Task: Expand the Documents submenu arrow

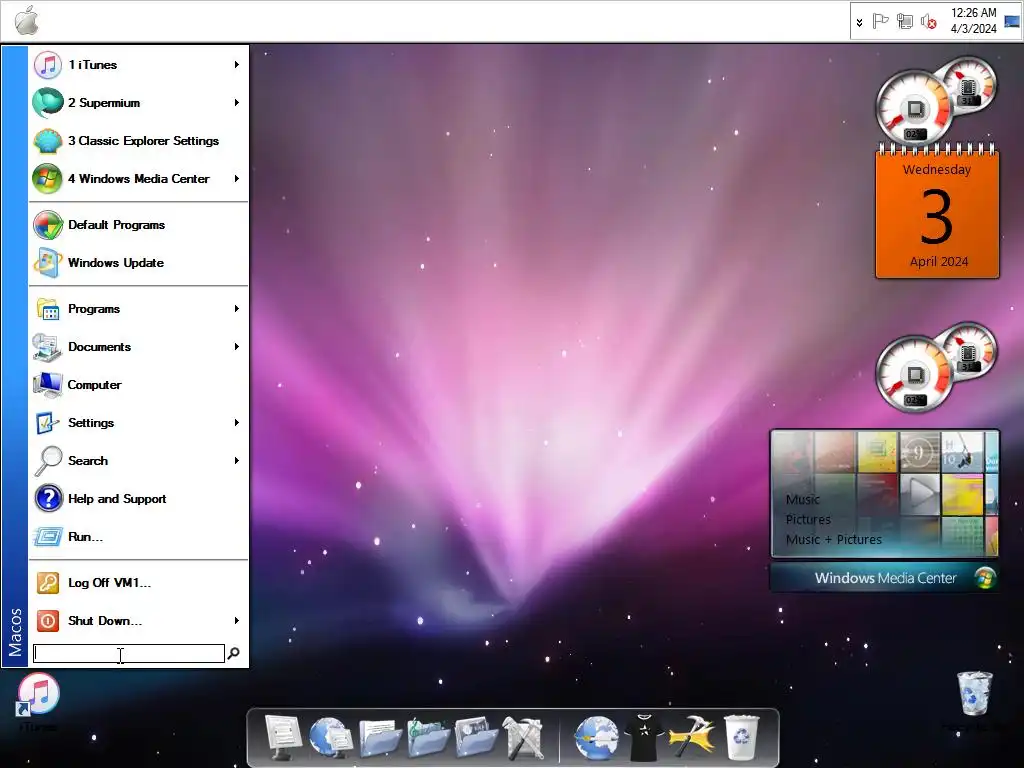Action: pos(236,346)
